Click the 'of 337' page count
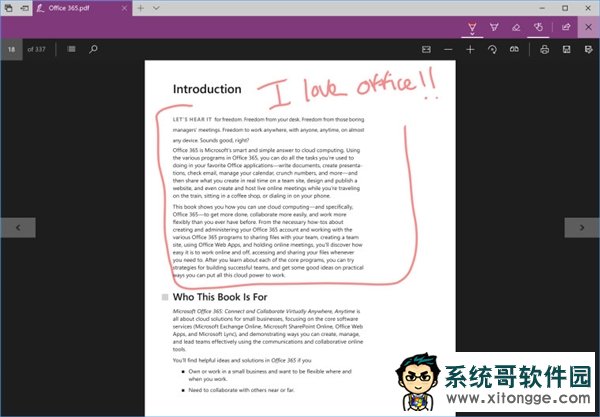This screenshot has height=417, width=600. click(x=36, y=49)
